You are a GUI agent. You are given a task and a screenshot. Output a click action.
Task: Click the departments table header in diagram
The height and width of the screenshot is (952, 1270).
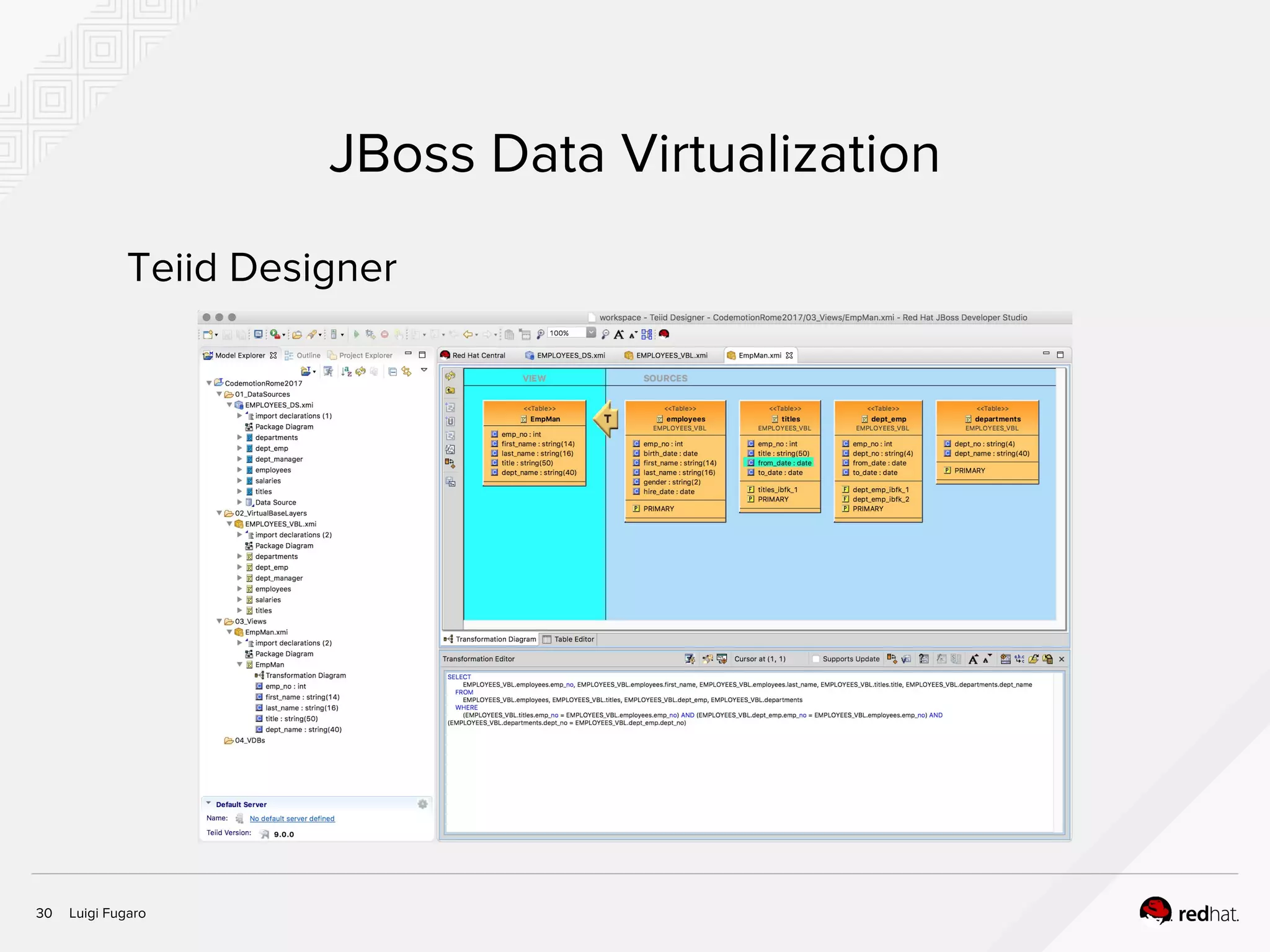point(987,418)
